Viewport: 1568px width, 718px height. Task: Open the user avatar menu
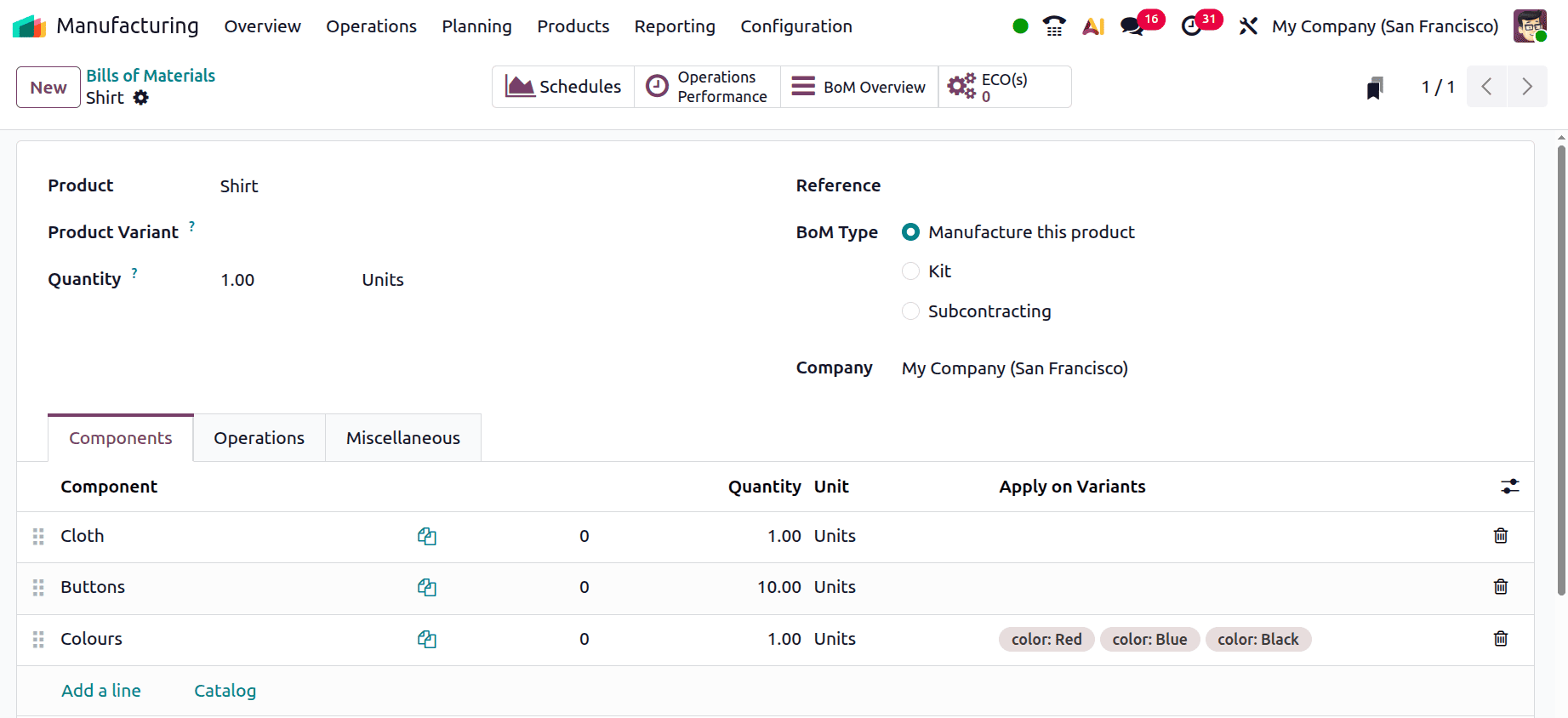(1530, 26)
